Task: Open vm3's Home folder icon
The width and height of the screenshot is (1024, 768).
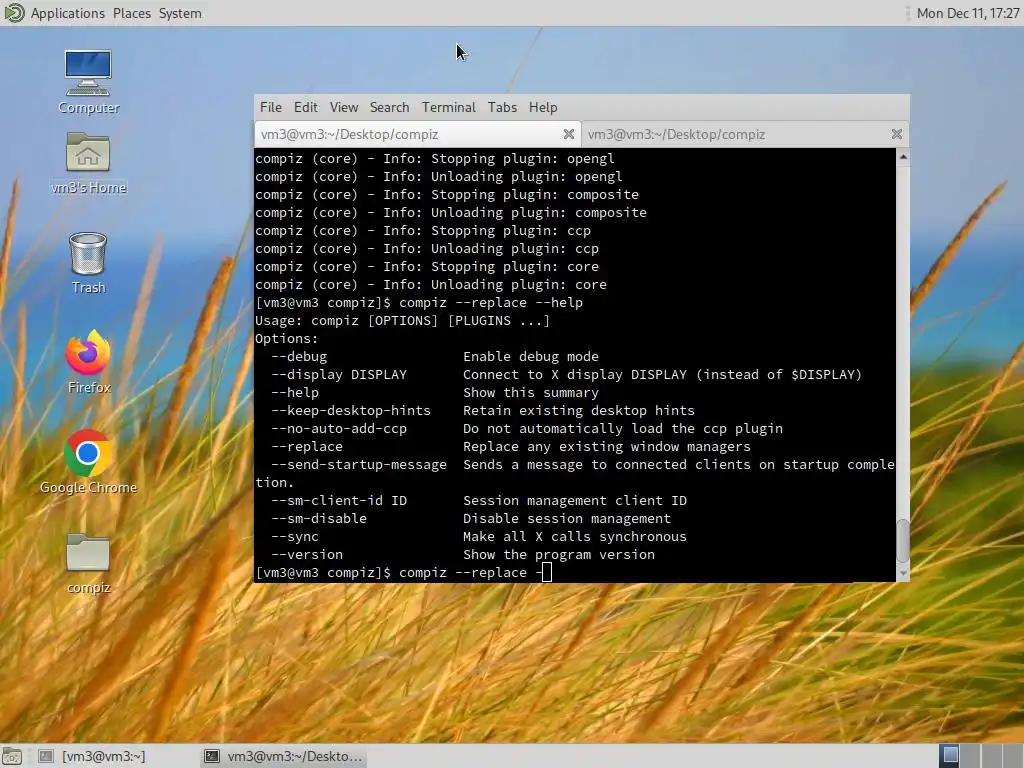Action: pos(88,163)
